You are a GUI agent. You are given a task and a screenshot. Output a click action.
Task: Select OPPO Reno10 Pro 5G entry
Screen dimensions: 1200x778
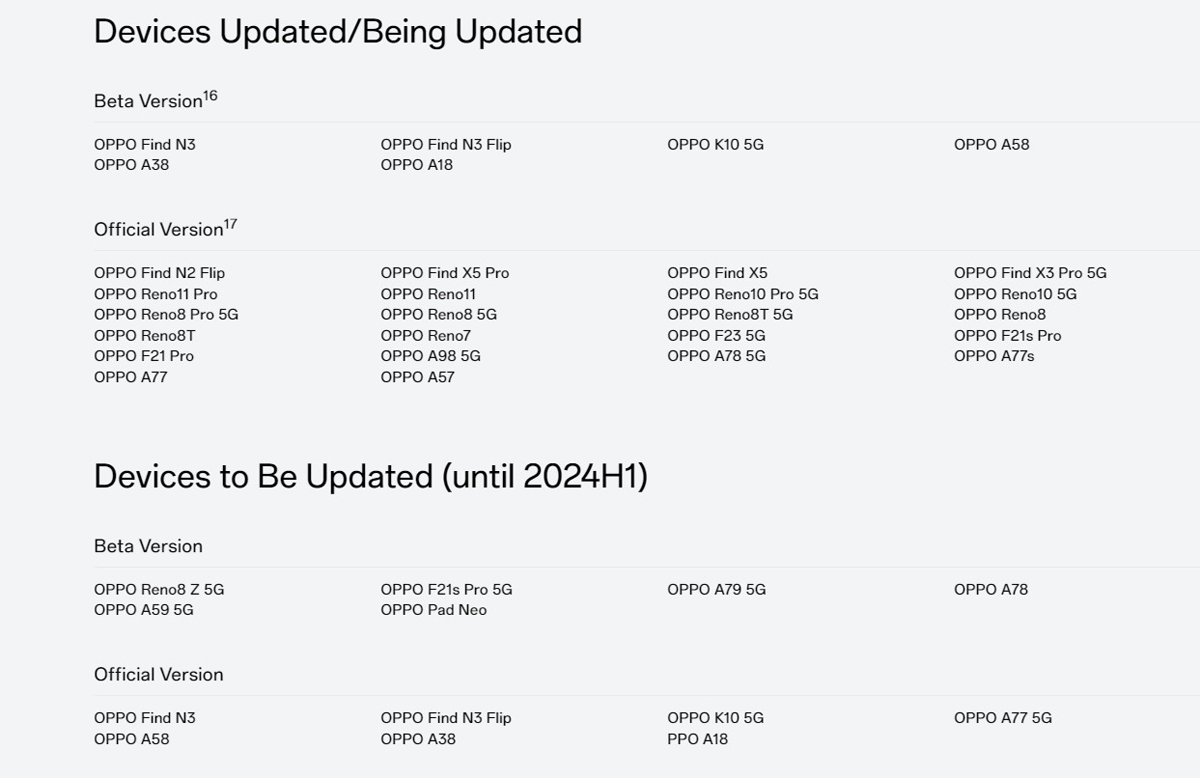click(743, 294)
